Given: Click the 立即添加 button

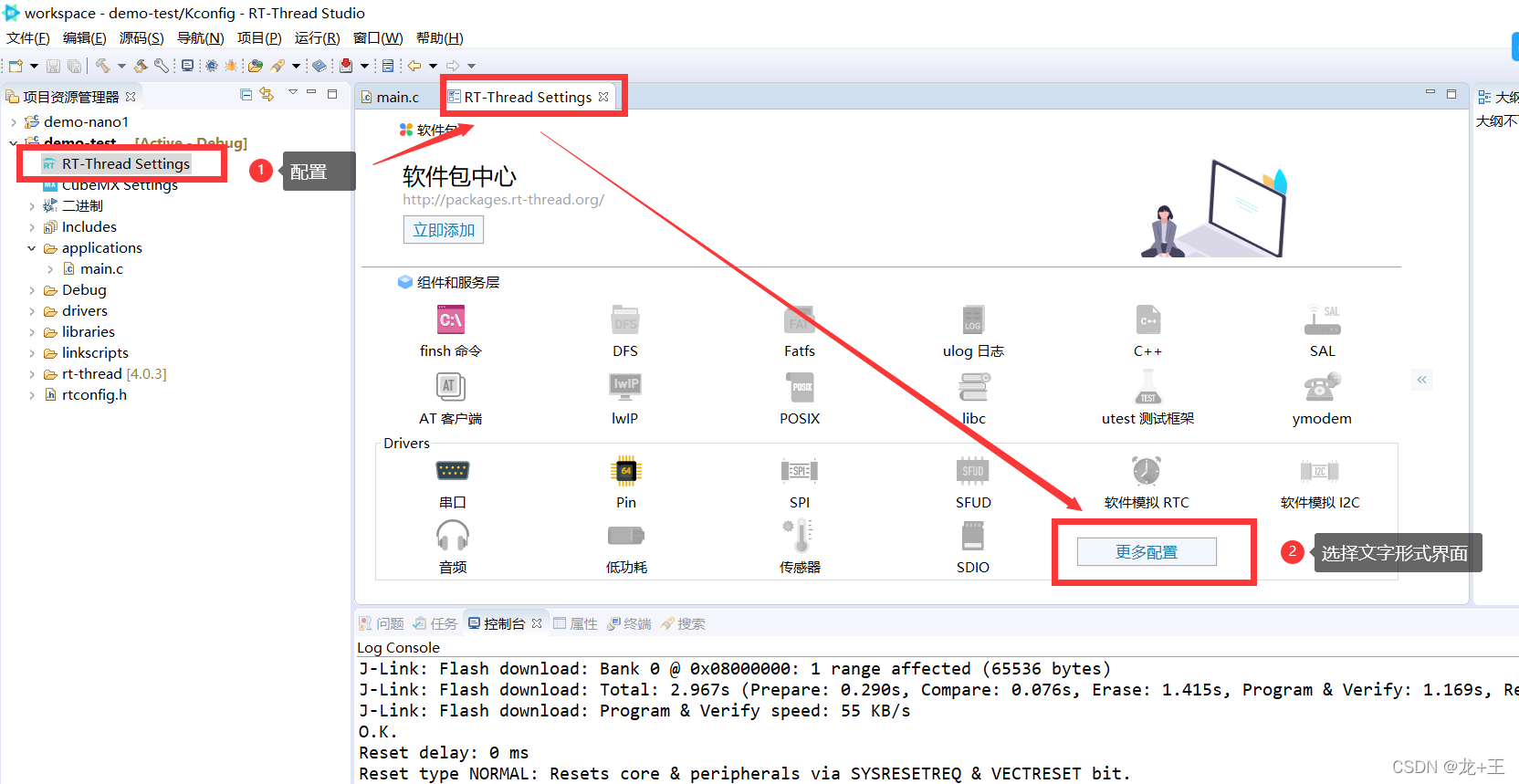Looking at the screenshot, I should [444, 230].
